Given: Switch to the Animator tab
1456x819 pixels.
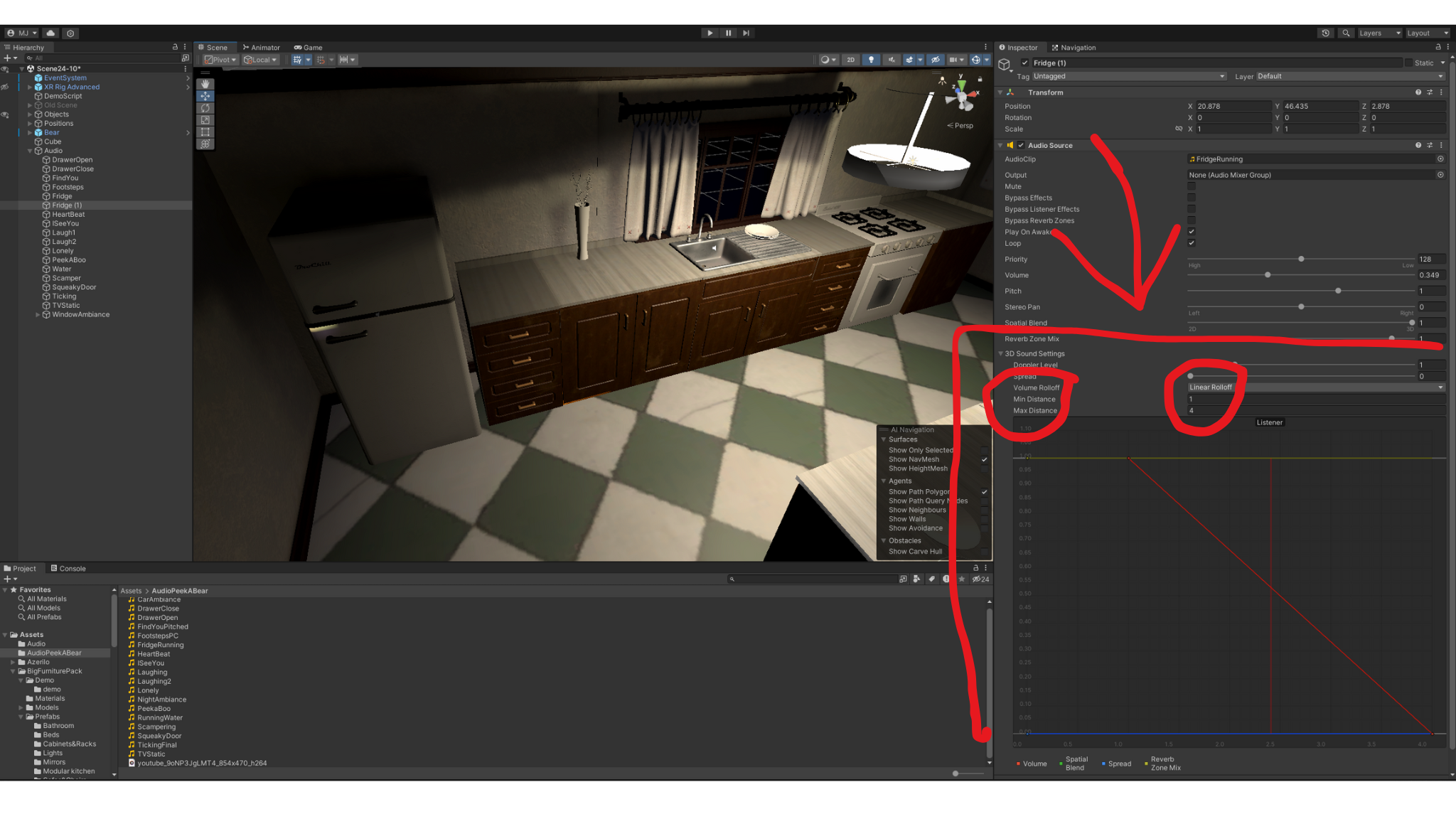Looking at the screenshot, I should pos(262,48).
